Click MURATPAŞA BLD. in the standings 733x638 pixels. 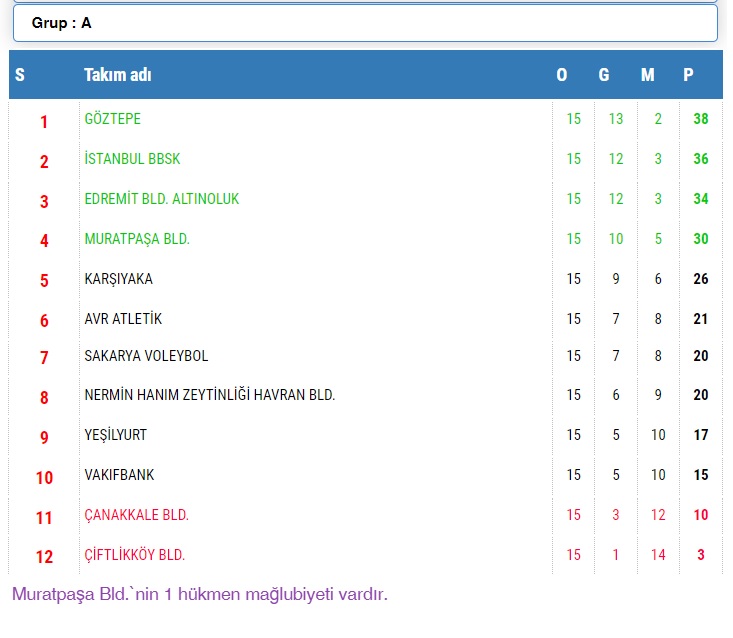click(137, 239)
